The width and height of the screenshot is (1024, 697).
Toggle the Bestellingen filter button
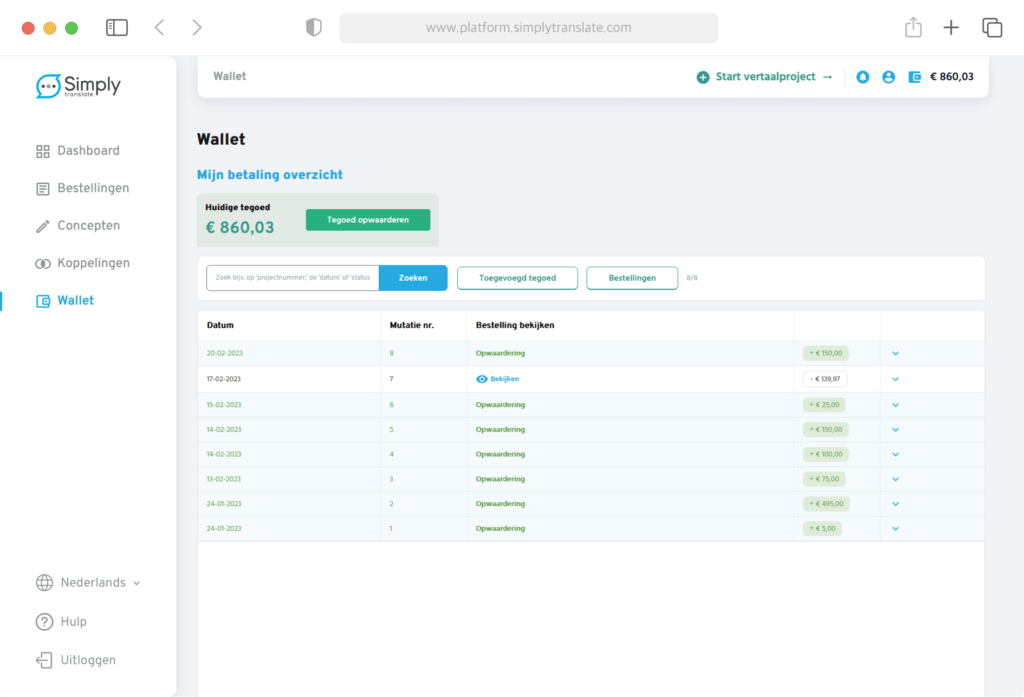632,278
